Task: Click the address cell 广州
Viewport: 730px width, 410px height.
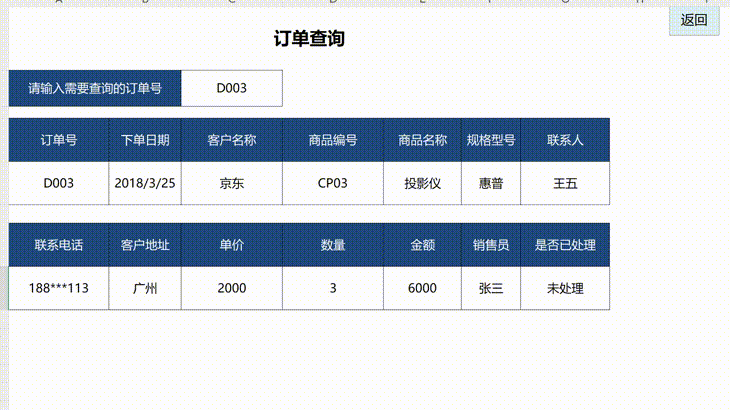Action: click(145, 288)
